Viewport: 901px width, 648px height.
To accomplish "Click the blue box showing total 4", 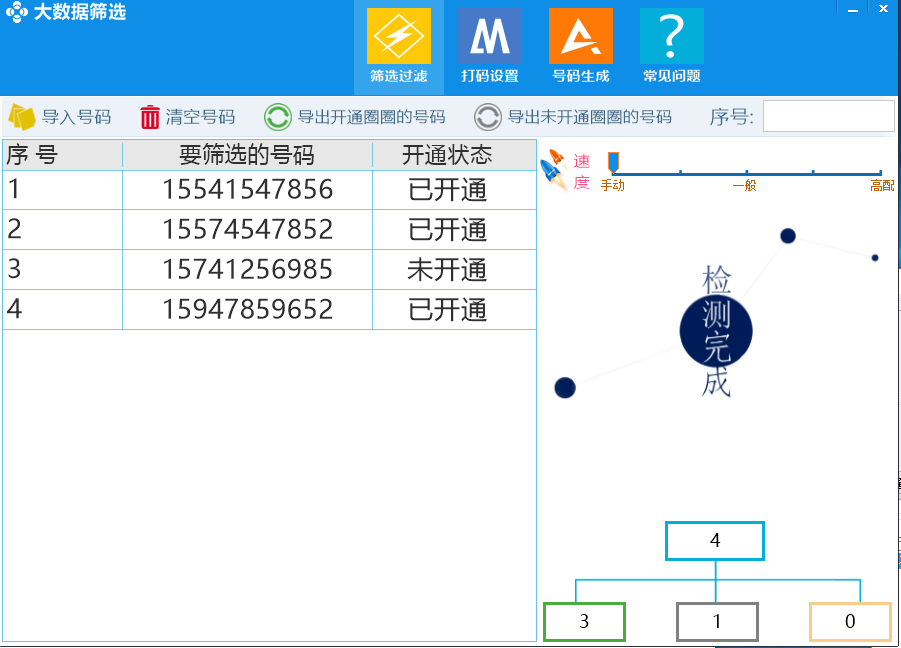I will (715, 540).
